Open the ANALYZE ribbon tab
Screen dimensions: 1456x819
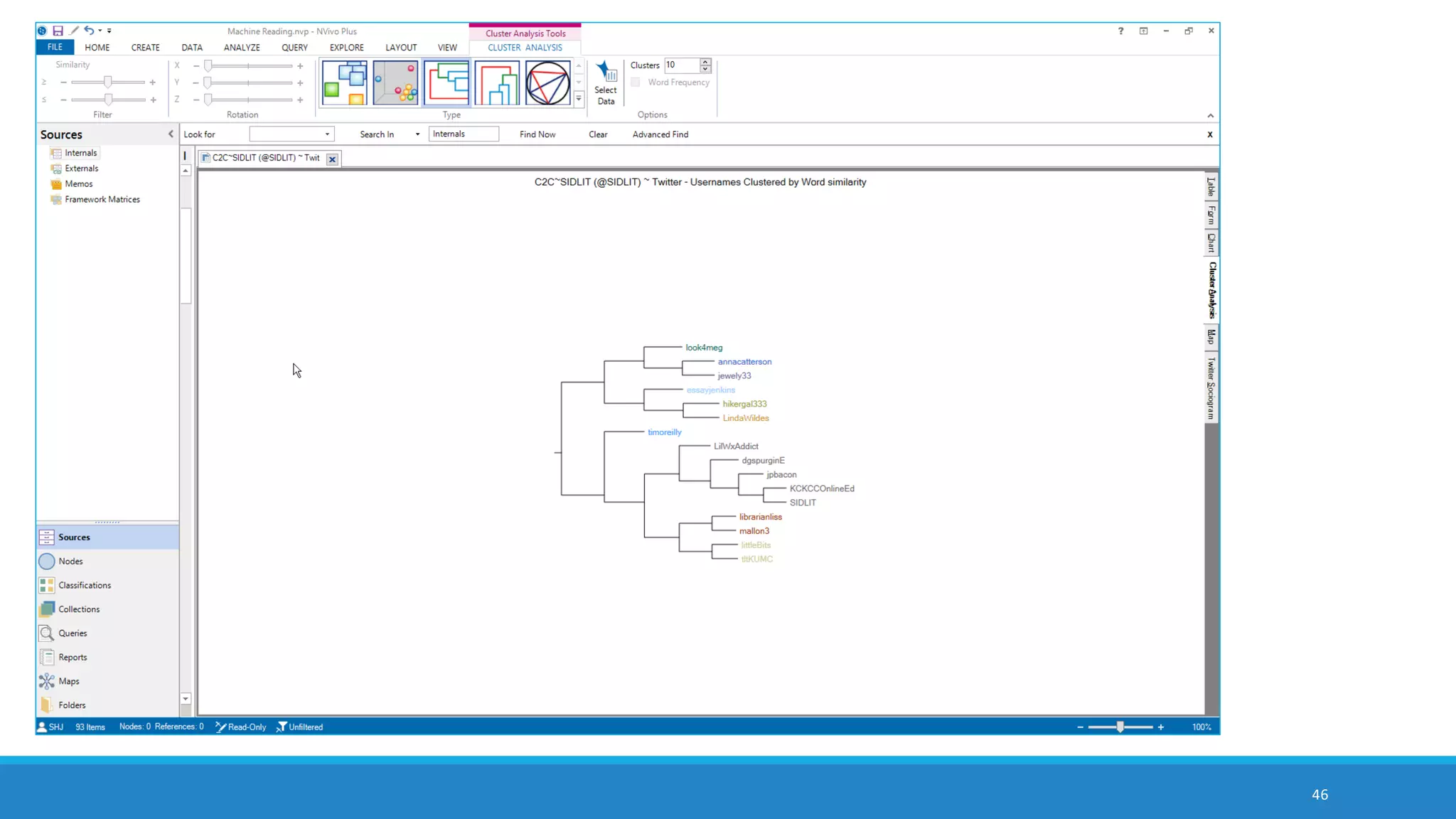[242, 48]
